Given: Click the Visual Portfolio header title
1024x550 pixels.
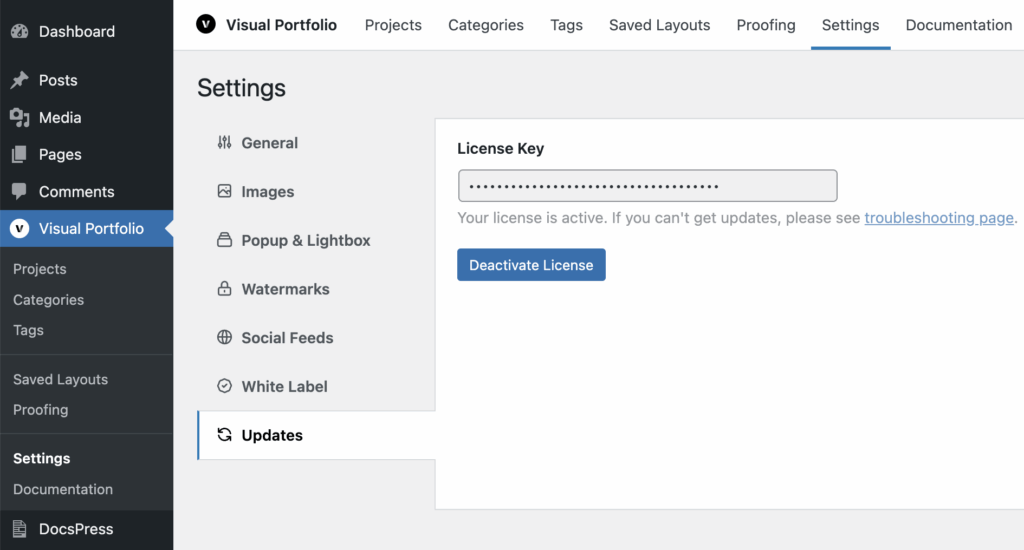Looking at the screenshot, I should click(x=281, y=25).
